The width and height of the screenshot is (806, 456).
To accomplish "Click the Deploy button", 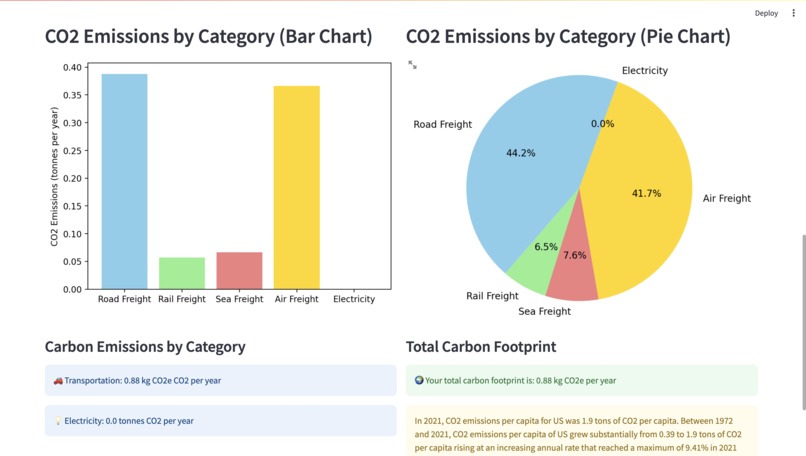I will pyautogui.click(x=766, y=13).
